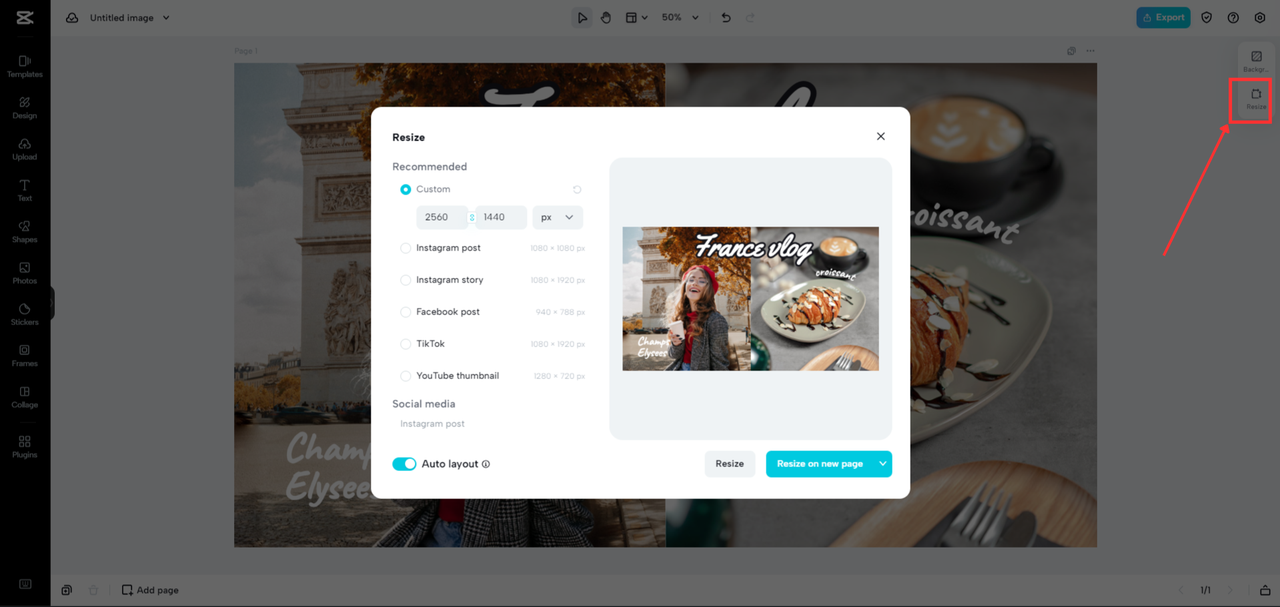Select the Instagram post radio option
This screenshot has height=607, width=1280.
click(x=405, y=248)
